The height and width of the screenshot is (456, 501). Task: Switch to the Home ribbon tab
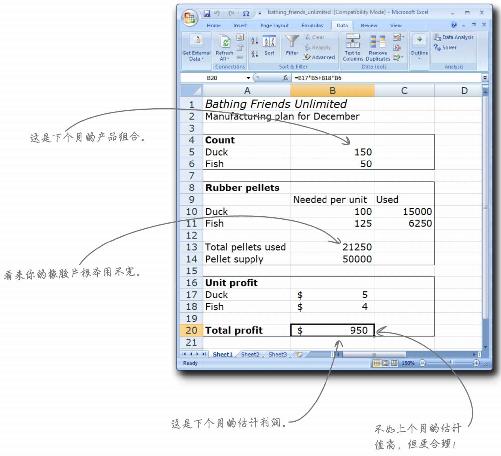(213, 26)
